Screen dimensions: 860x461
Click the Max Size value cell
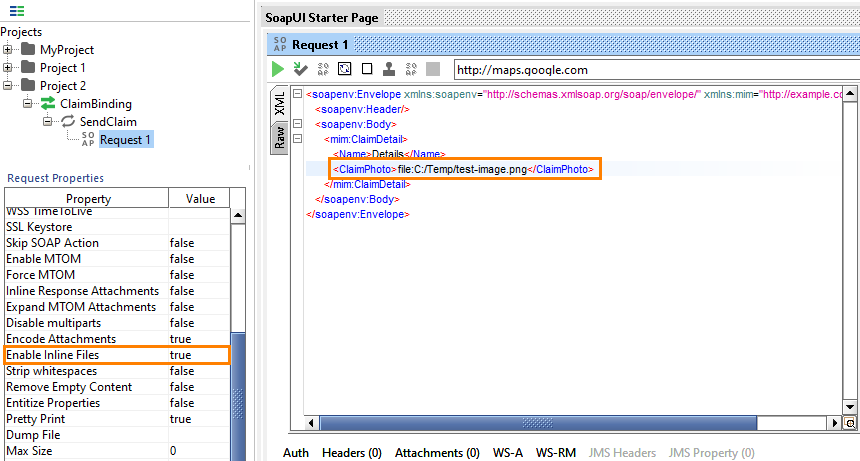(x=199, y=451)
